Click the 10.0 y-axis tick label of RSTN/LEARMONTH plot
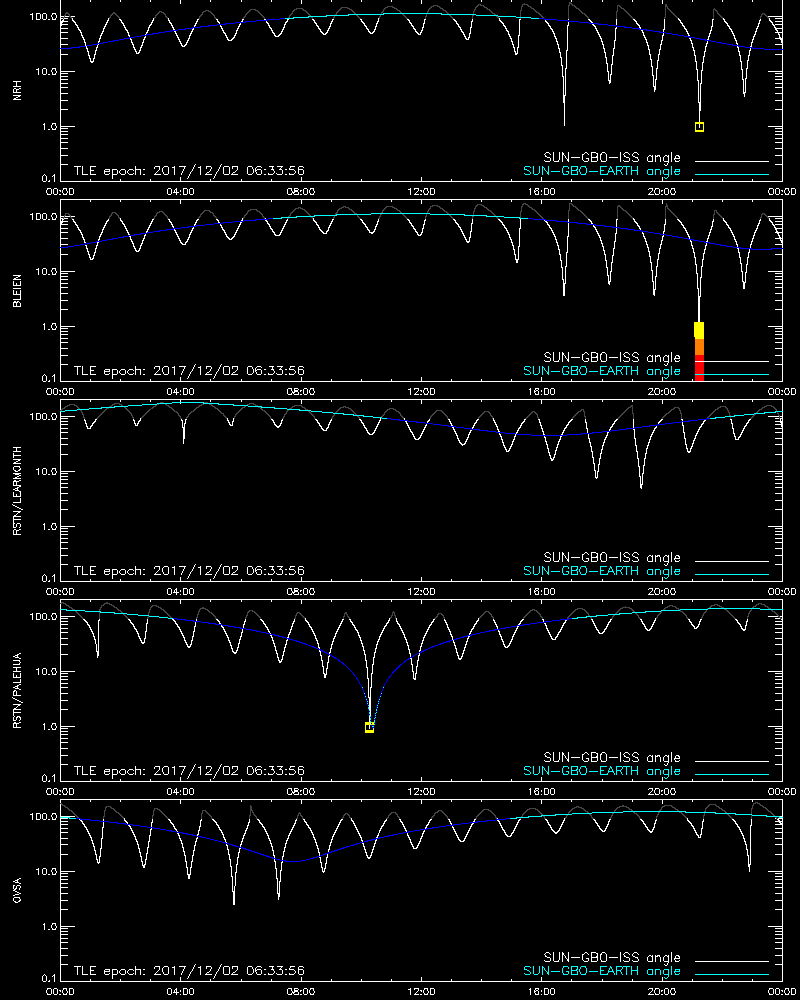The width and height of the screenshot is (800, 1000). 46,471
